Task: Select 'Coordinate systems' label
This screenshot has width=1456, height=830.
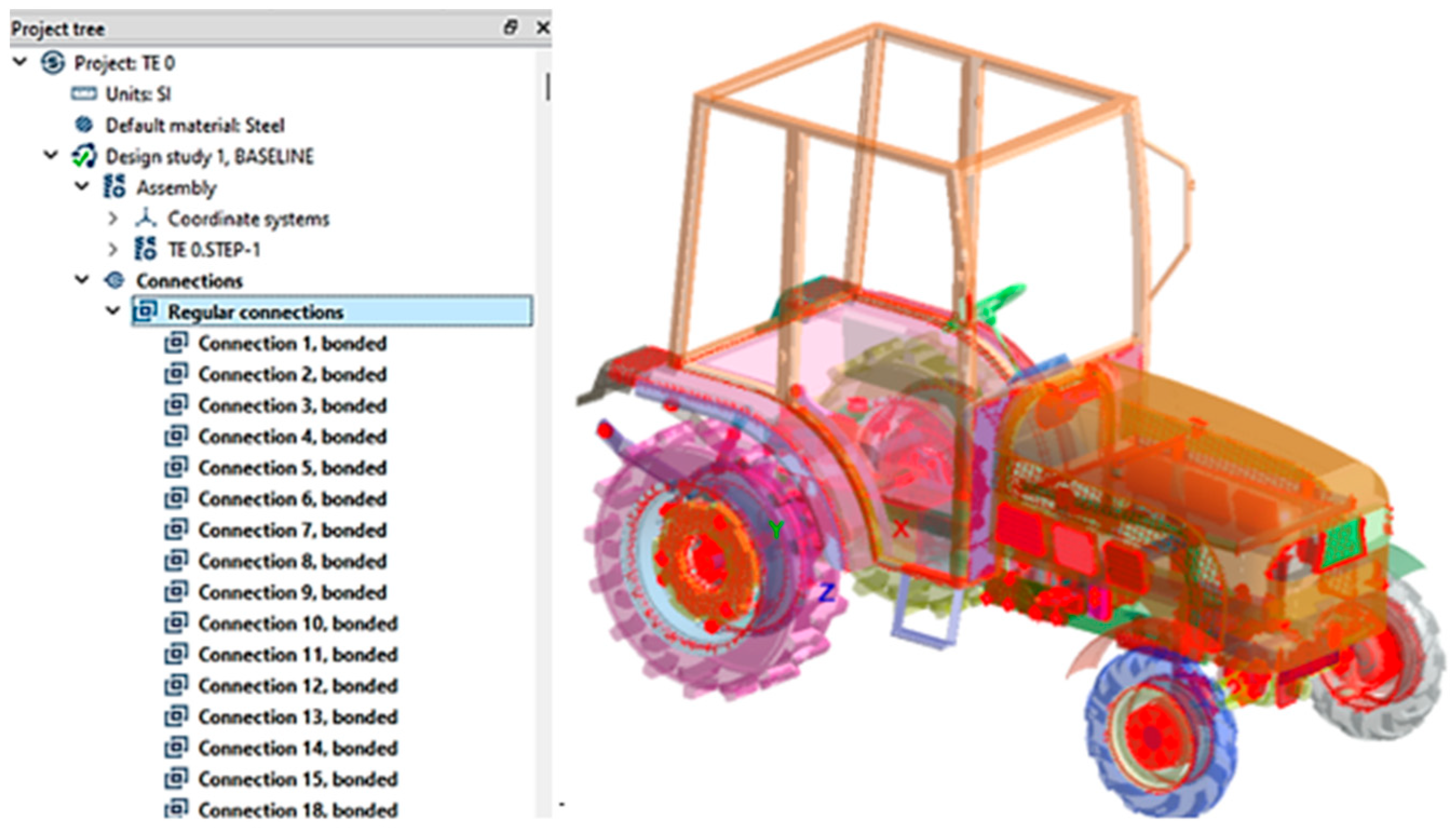Action: (x=248, y=219)
